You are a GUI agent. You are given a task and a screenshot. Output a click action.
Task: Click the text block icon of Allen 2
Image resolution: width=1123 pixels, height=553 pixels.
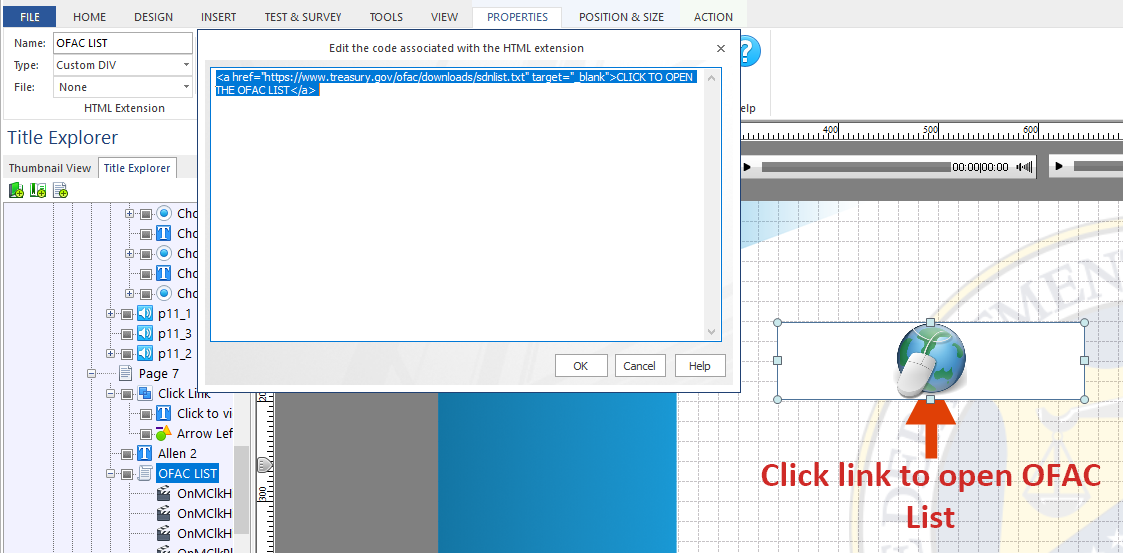[x=145, y=453]
